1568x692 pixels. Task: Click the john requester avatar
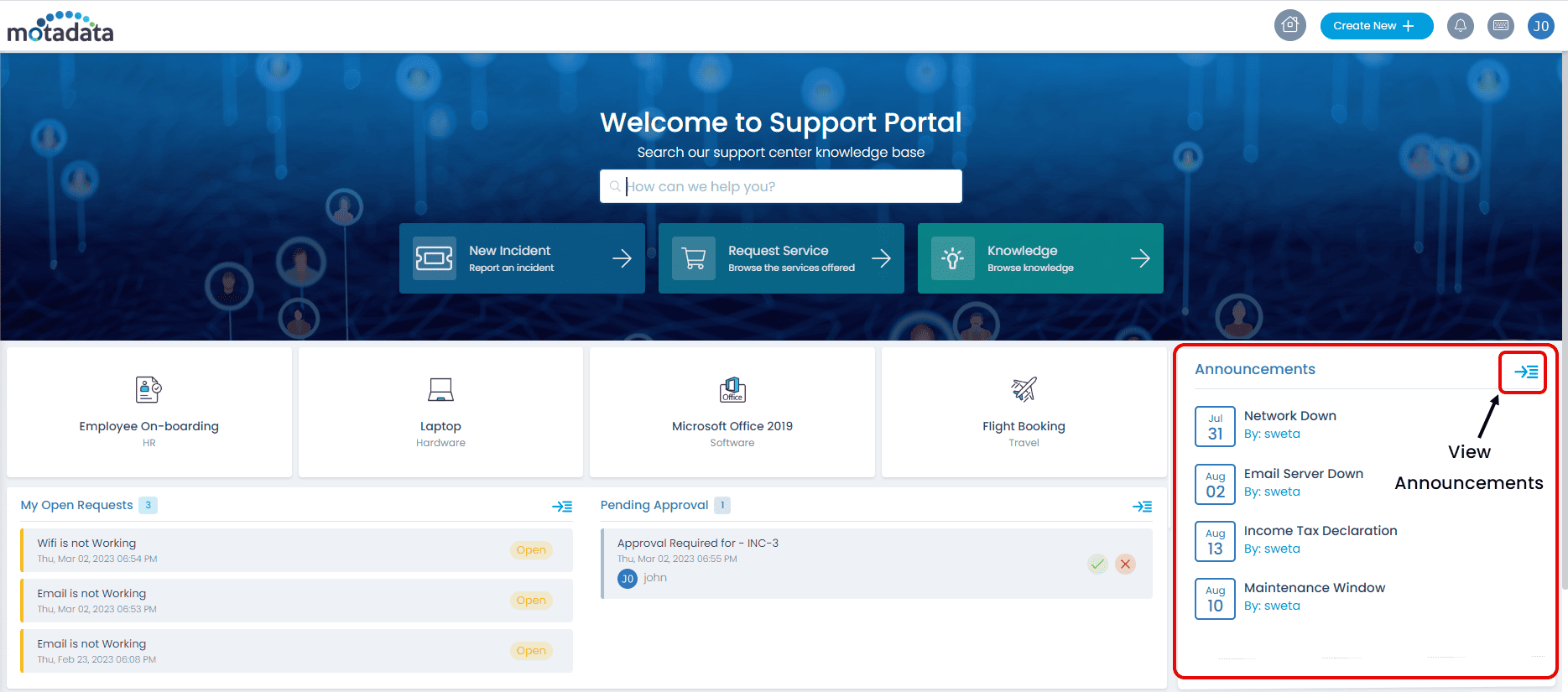tap(628, 579)
